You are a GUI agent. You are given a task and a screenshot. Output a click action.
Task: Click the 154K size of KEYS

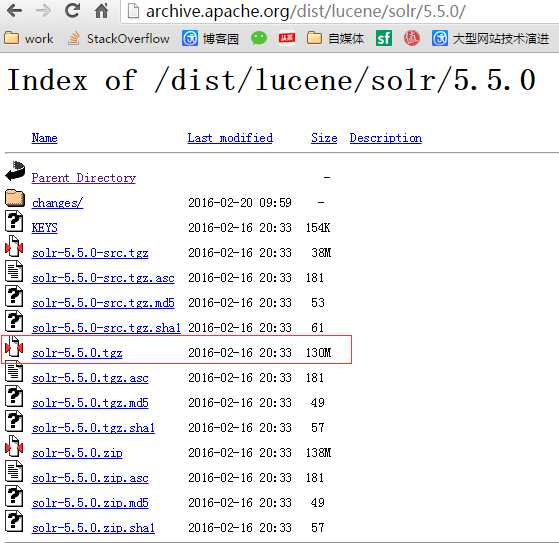[318, 227]
